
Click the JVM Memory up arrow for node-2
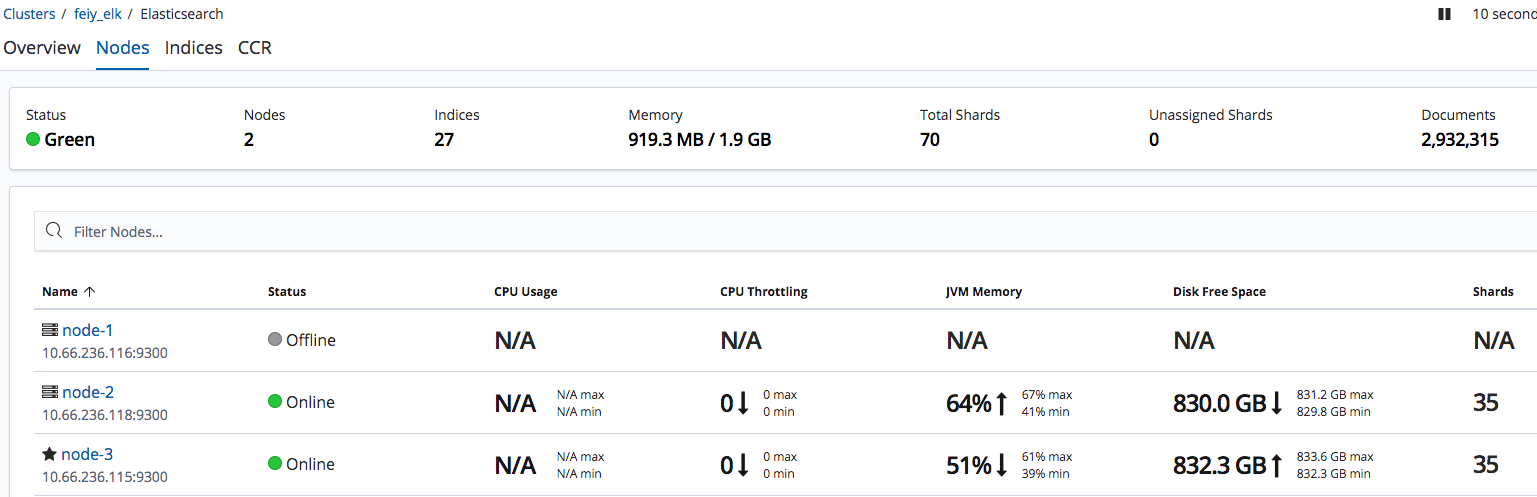coord(1002,403)
